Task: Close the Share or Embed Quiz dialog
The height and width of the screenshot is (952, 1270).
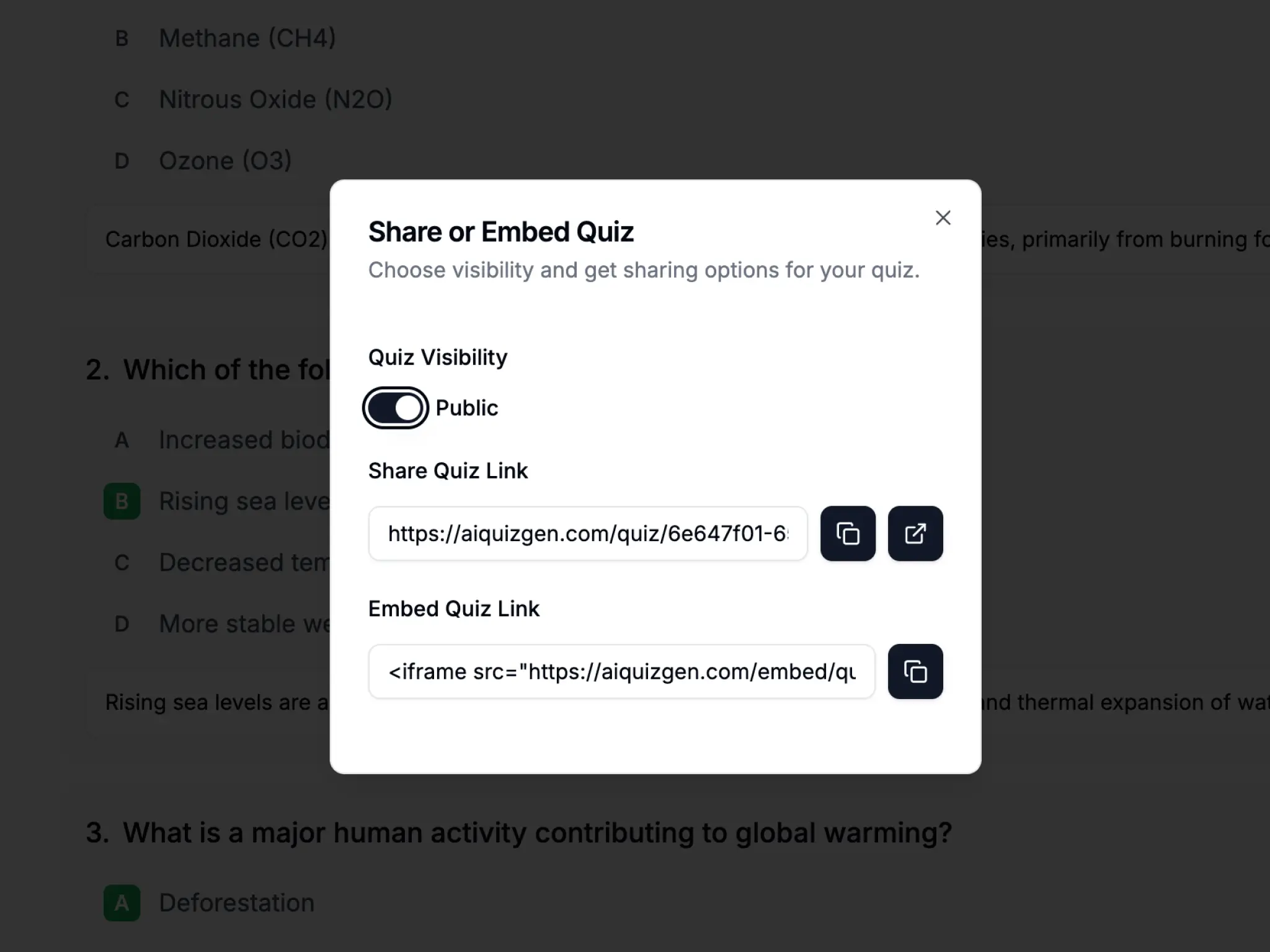Action: point(943,218)
